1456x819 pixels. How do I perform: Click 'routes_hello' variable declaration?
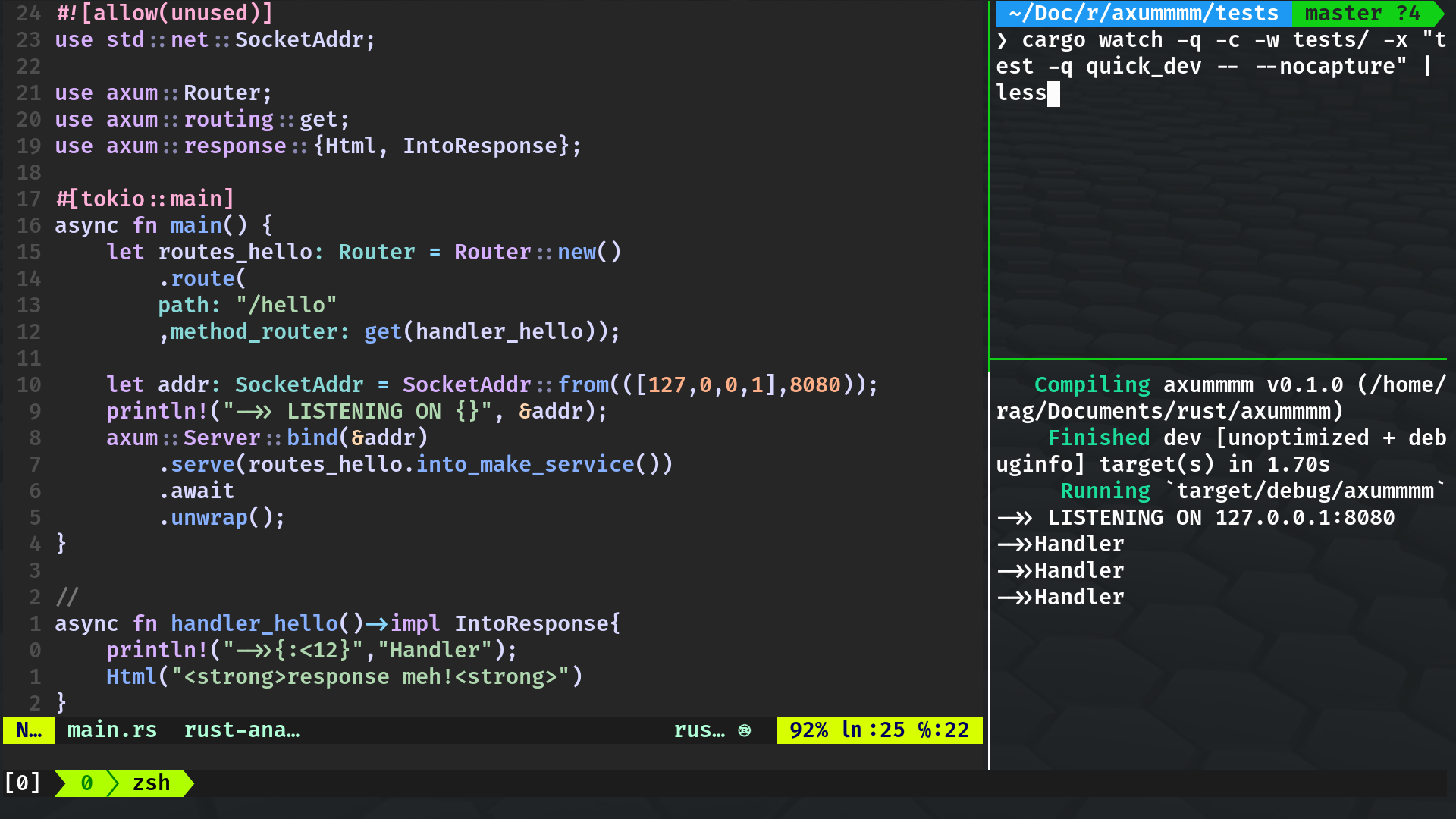coord(235,253)
